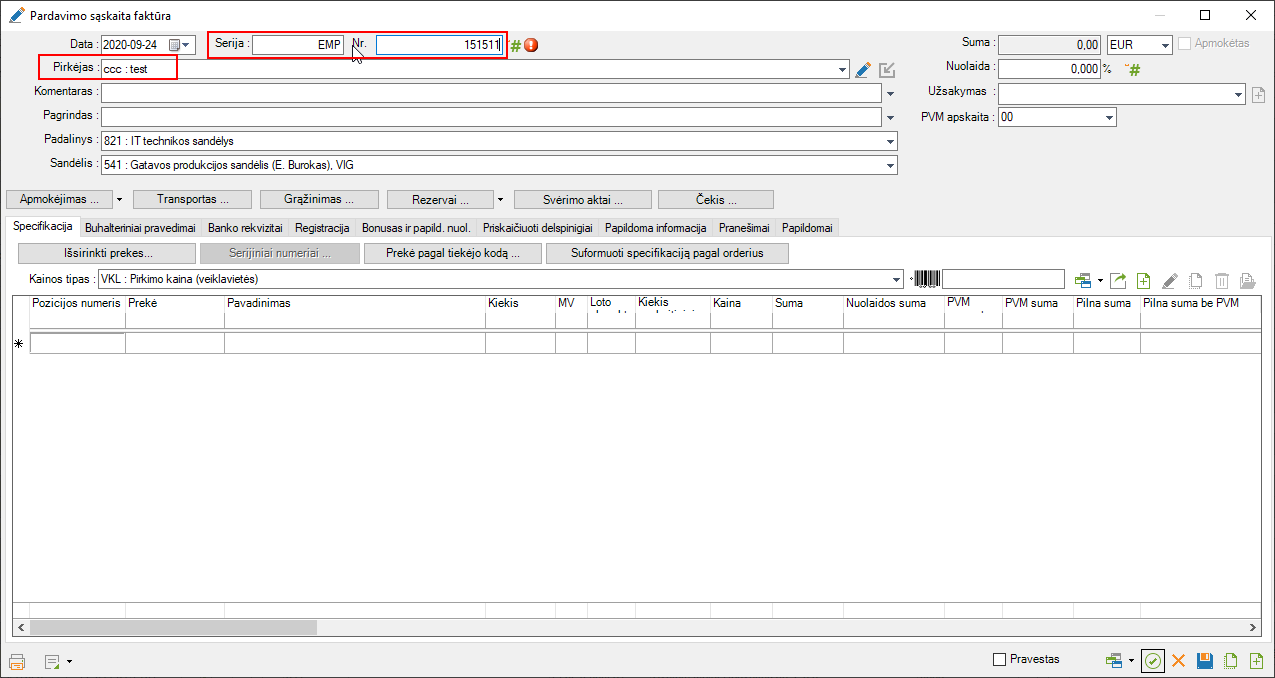Open the Sandėlis warehouse dropdown
Screen dimensions: 1275x678
890,165
